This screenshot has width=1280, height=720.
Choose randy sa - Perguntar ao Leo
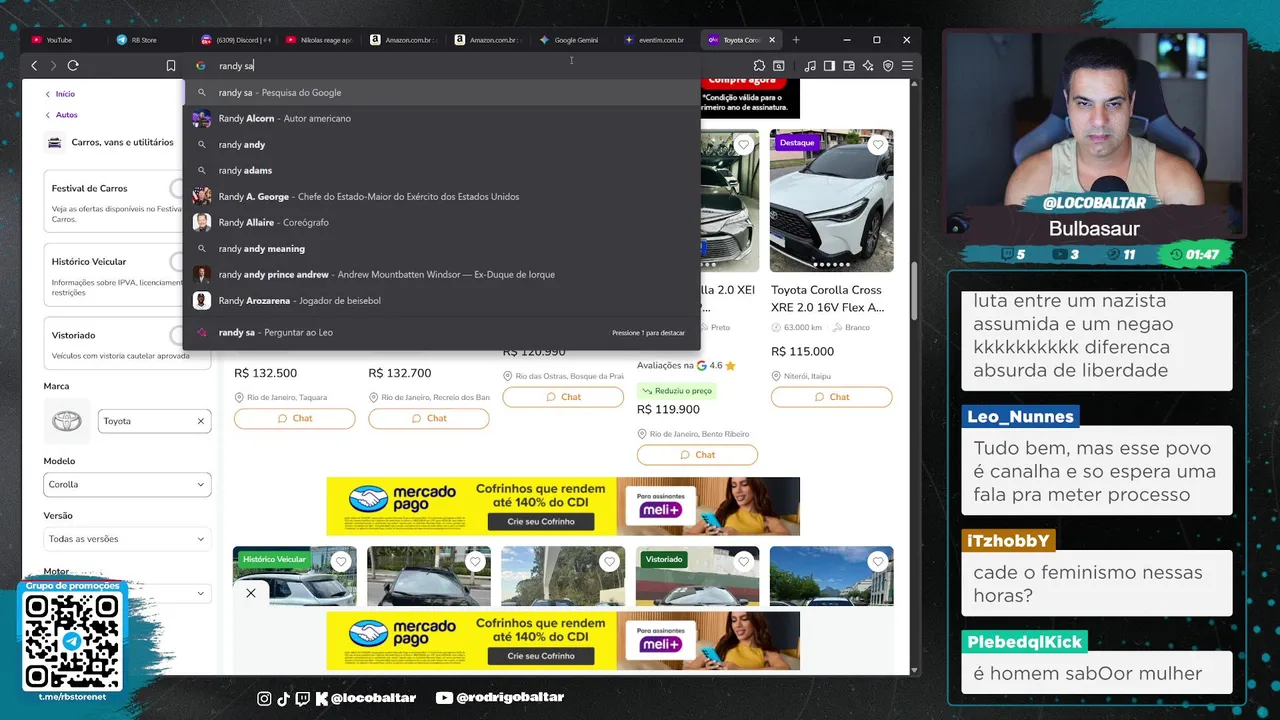click(441, 332)
